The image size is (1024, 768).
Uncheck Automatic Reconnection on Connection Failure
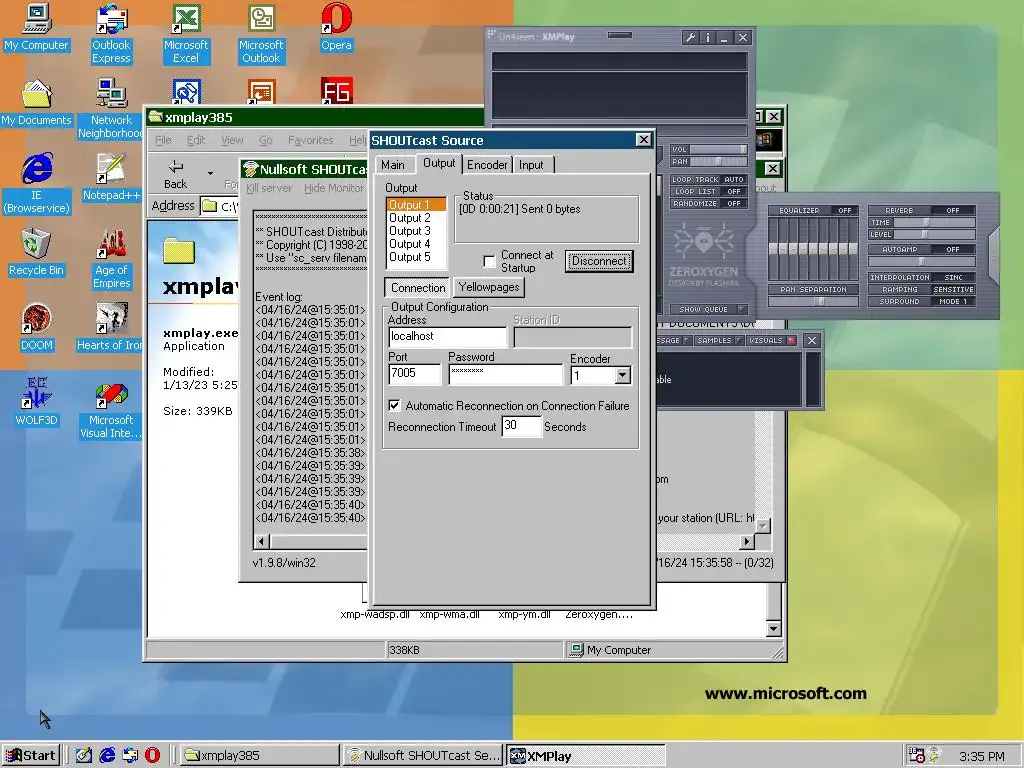[x=394, y=406]
